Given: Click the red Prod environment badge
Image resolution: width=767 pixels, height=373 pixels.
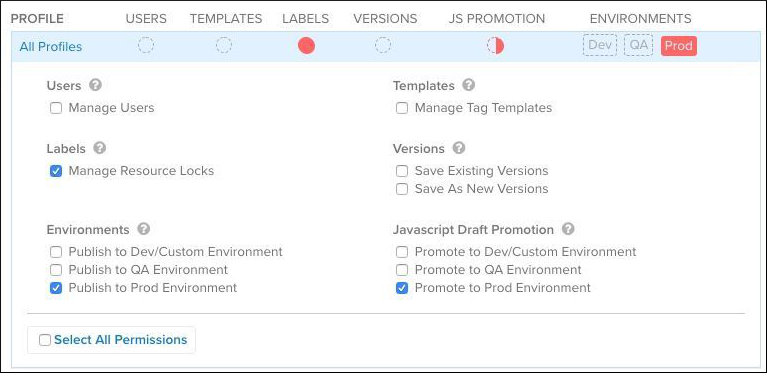Looking at the screenshot, I should pos(678,46).
